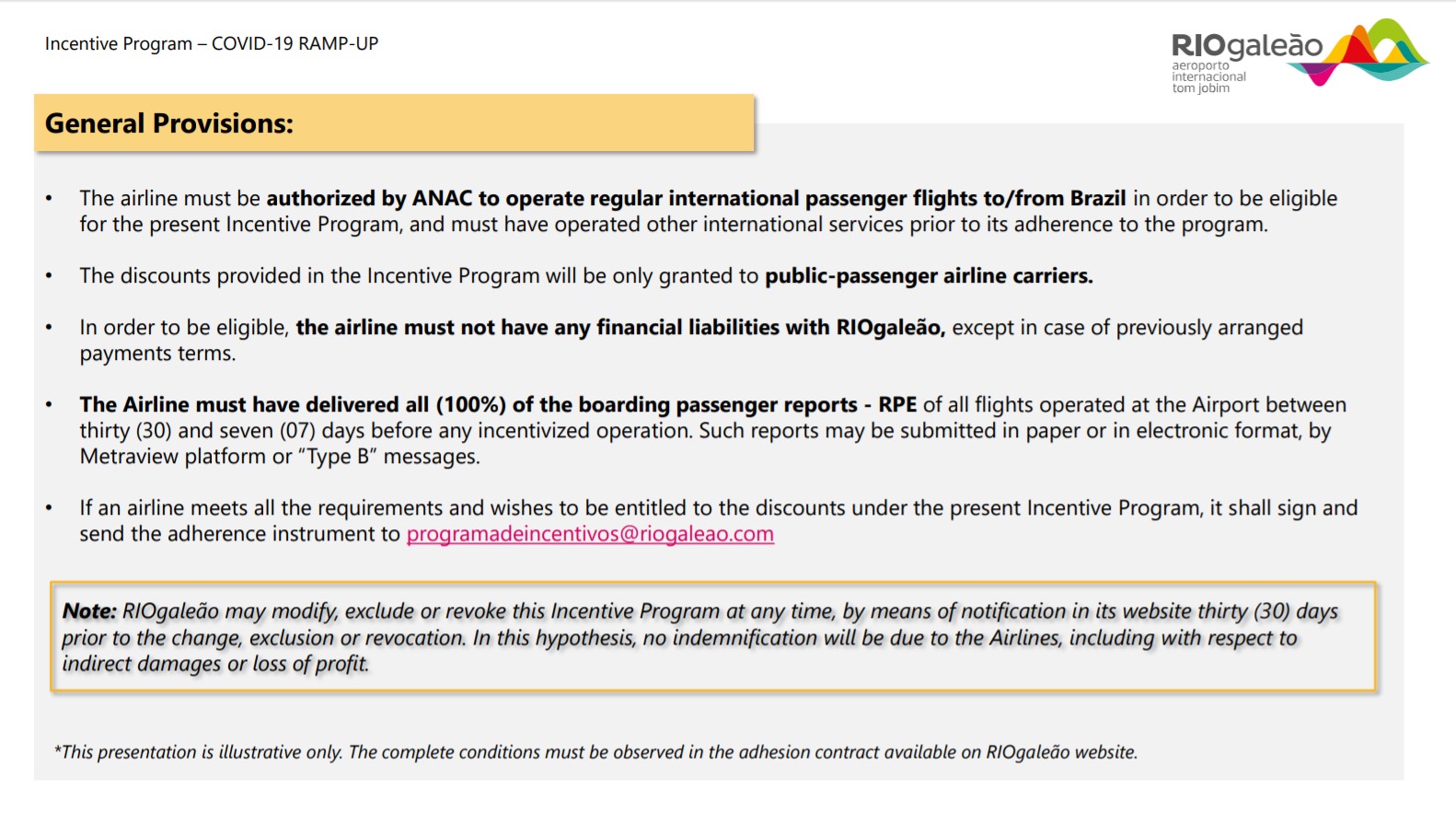Click aeroporto internacional tom jobim subtitle
The height and width of the screenshot is (813, 1456).
[x=1208, y=77]
